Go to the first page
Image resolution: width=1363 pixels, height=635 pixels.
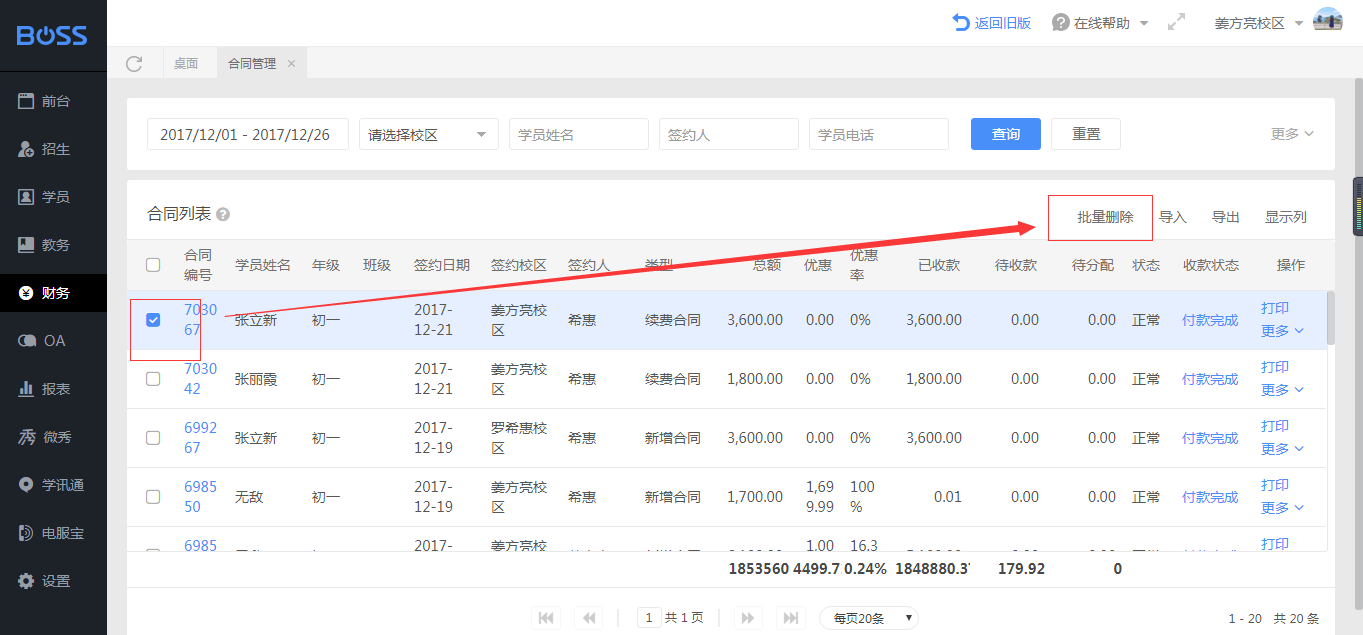tap(546, 618)
